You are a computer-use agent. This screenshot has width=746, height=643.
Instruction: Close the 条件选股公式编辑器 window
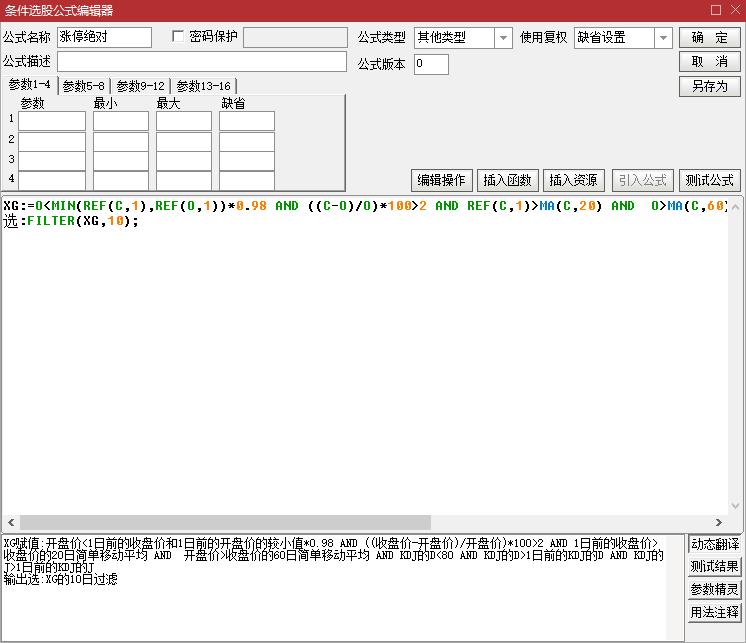point(734,10)
